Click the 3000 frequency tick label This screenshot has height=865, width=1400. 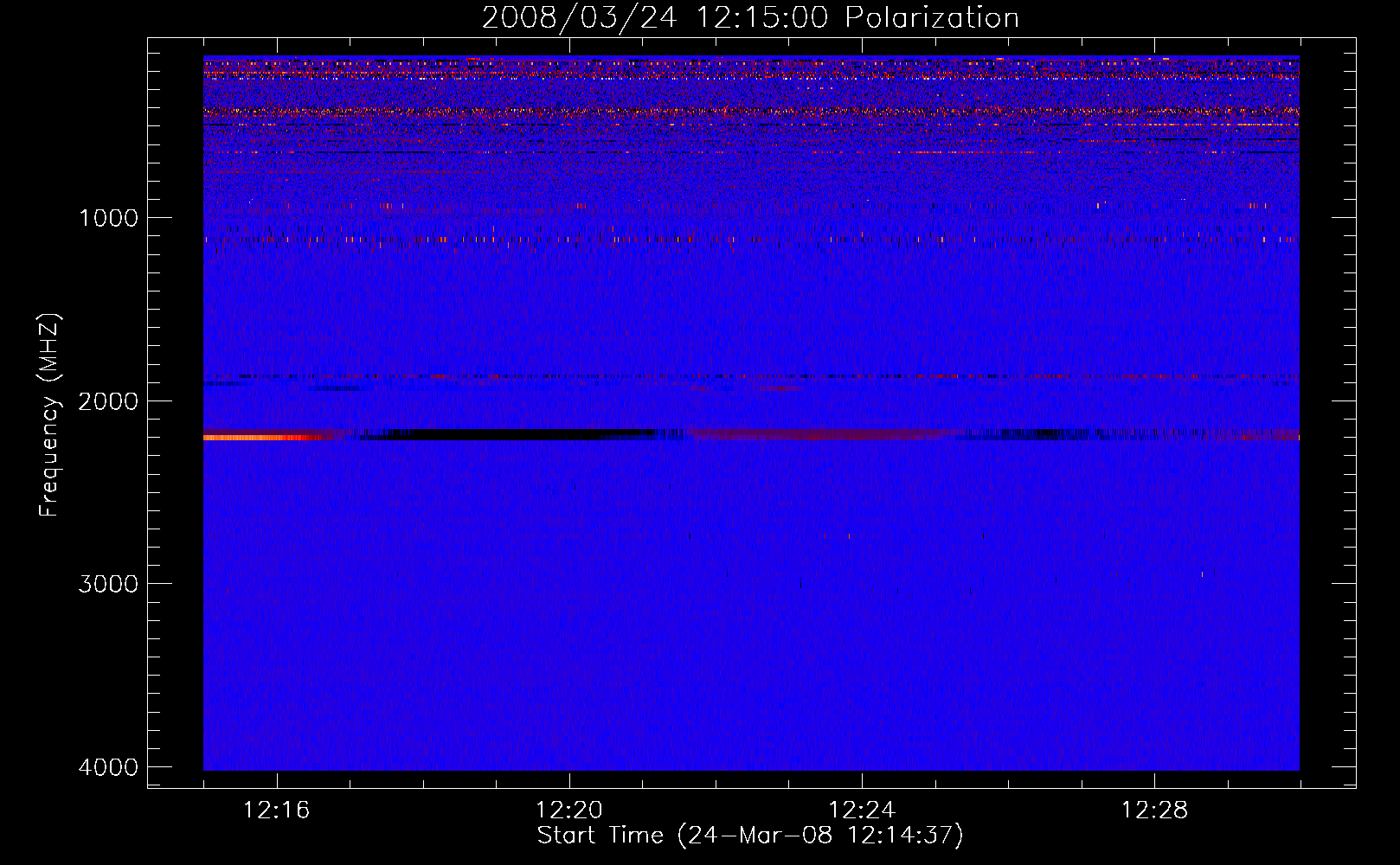pyautogui.click(x=108, y=583)
